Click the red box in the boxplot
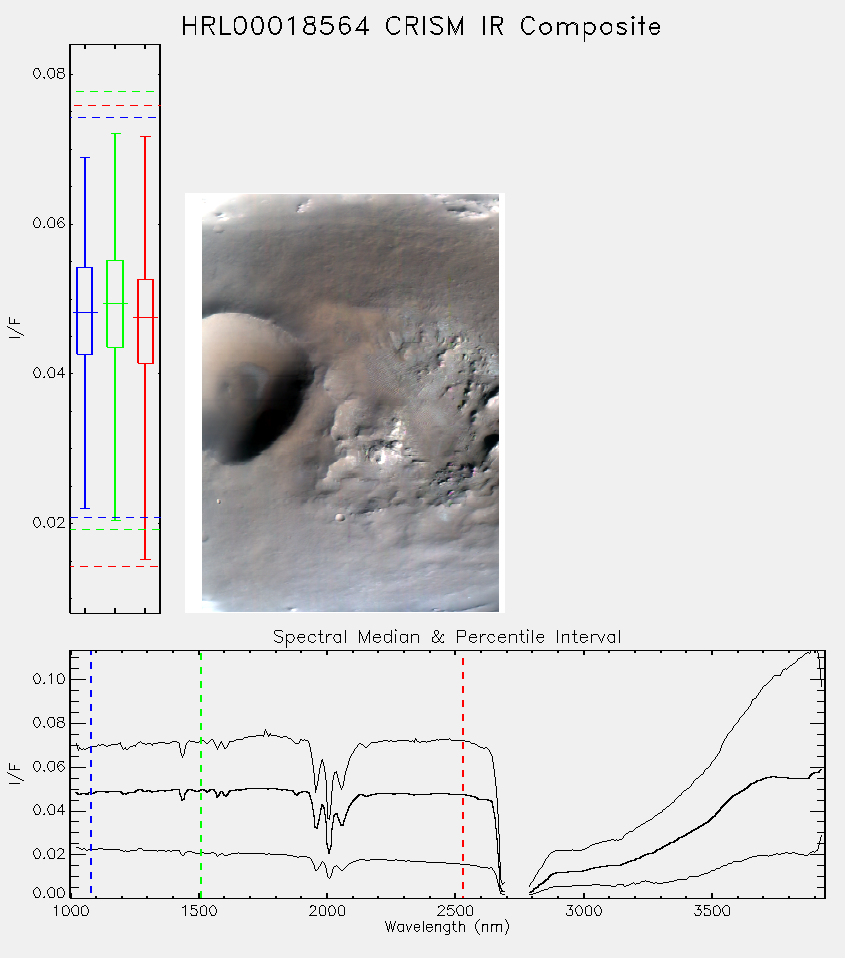Viewport: 845px width, 958px height. (x=145, y=321)
